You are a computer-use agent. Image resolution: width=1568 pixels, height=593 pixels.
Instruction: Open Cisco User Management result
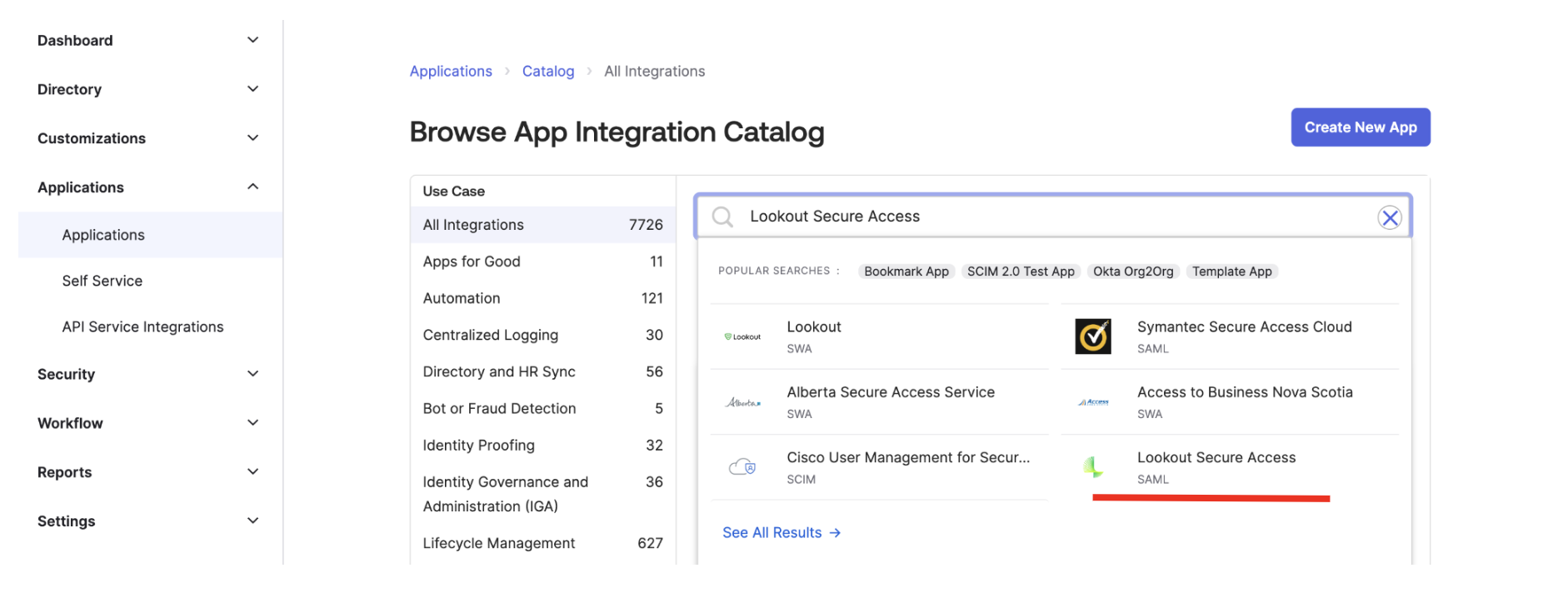click(879, 467)
